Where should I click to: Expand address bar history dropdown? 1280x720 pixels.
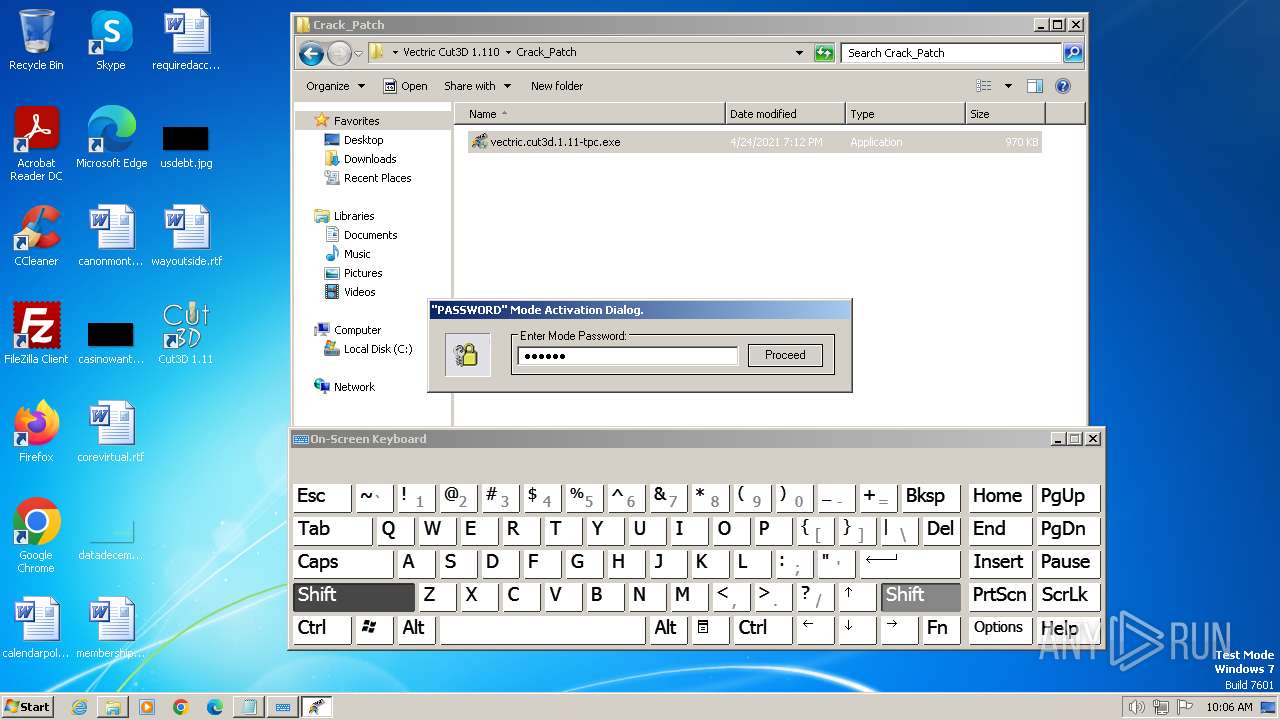(x=798, y=53)
